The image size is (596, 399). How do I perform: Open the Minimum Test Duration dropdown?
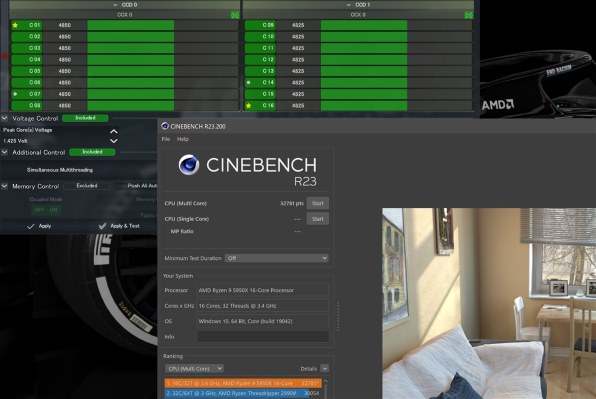coord(277,258)
